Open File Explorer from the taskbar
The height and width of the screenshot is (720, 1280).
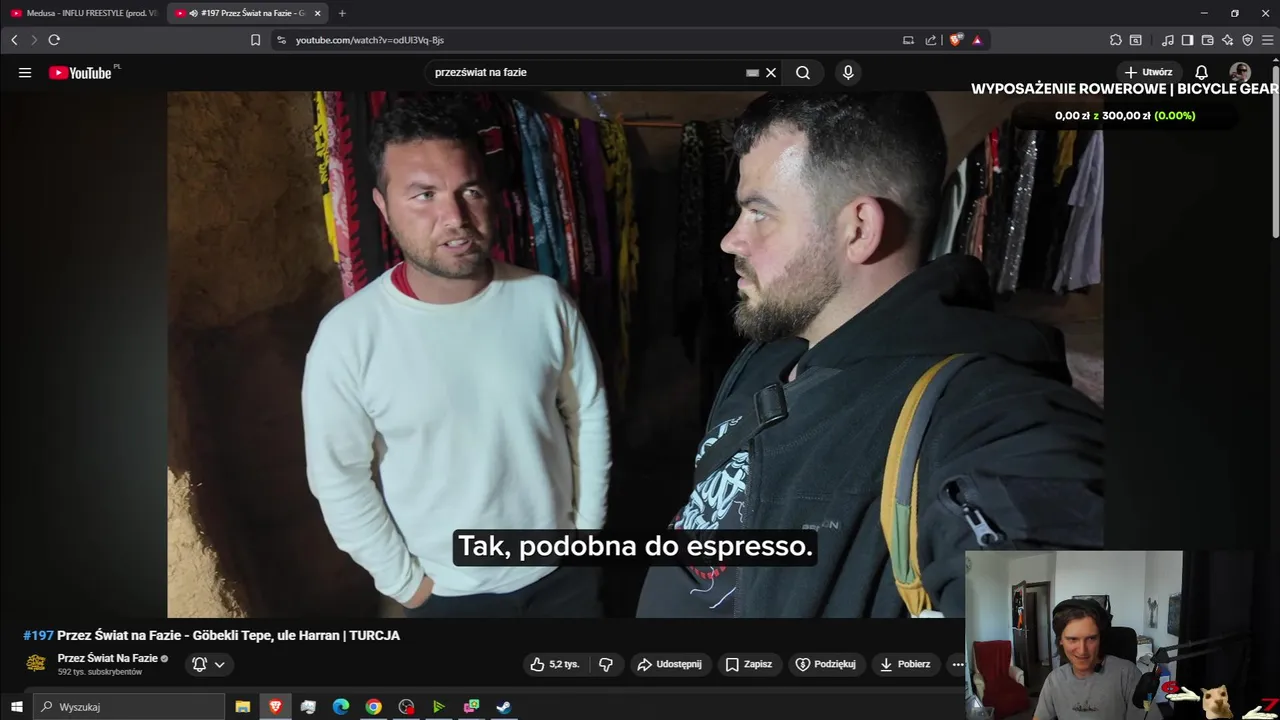tap(242, 707)
